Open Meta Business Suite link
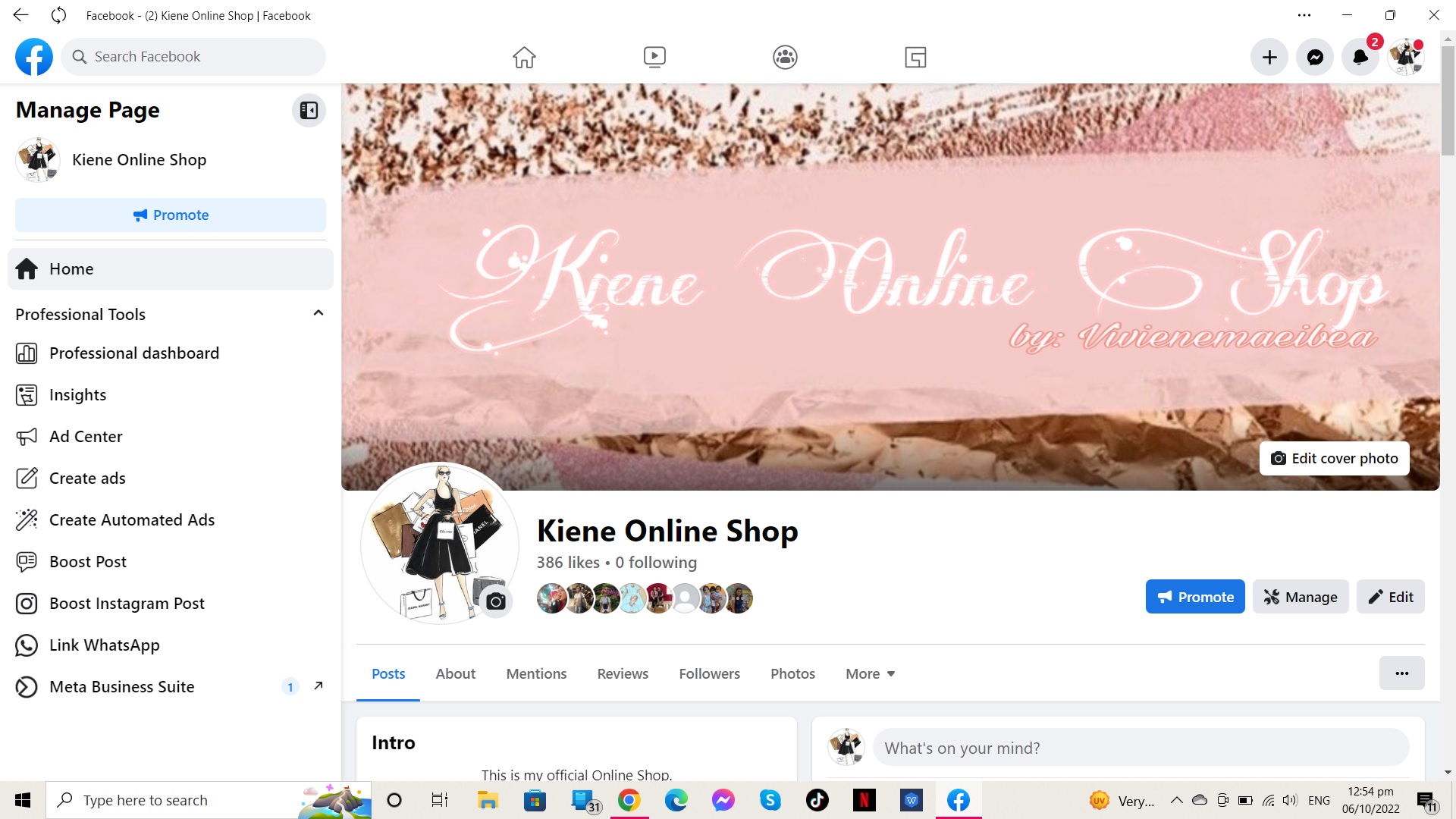The width and height of the screenshot is (1456, 819). pos(122,687)
